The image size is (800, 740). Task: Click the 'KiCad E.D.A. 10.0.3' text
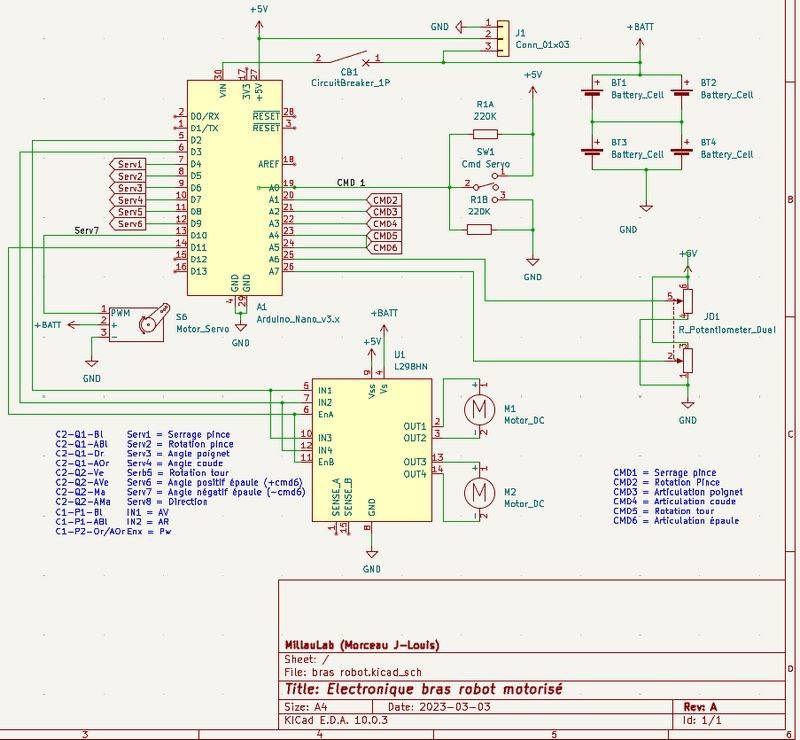click(x=336, y=720)
